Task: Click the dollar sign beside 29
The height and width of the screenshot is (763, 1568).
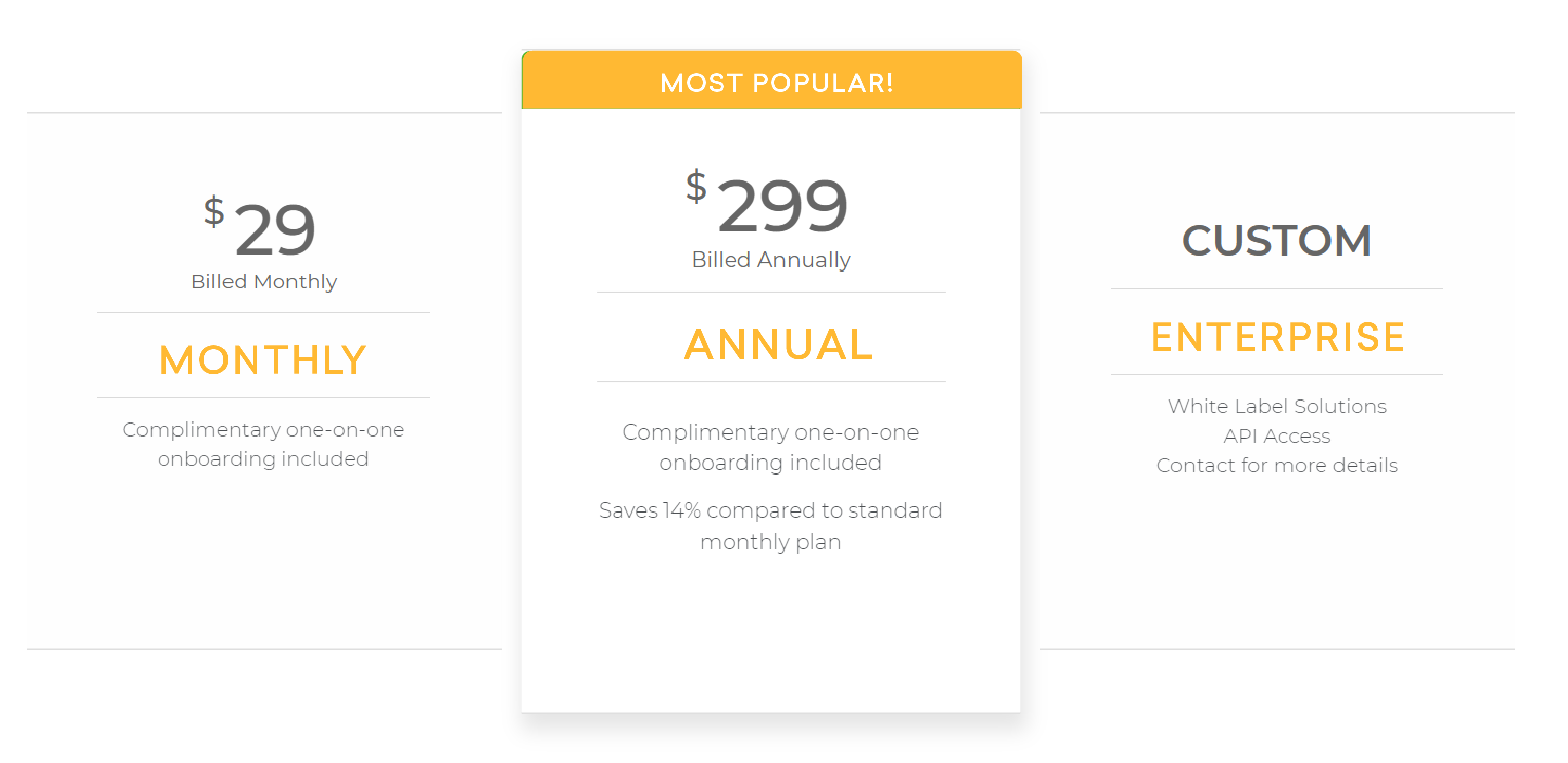Action: point(214,211)
